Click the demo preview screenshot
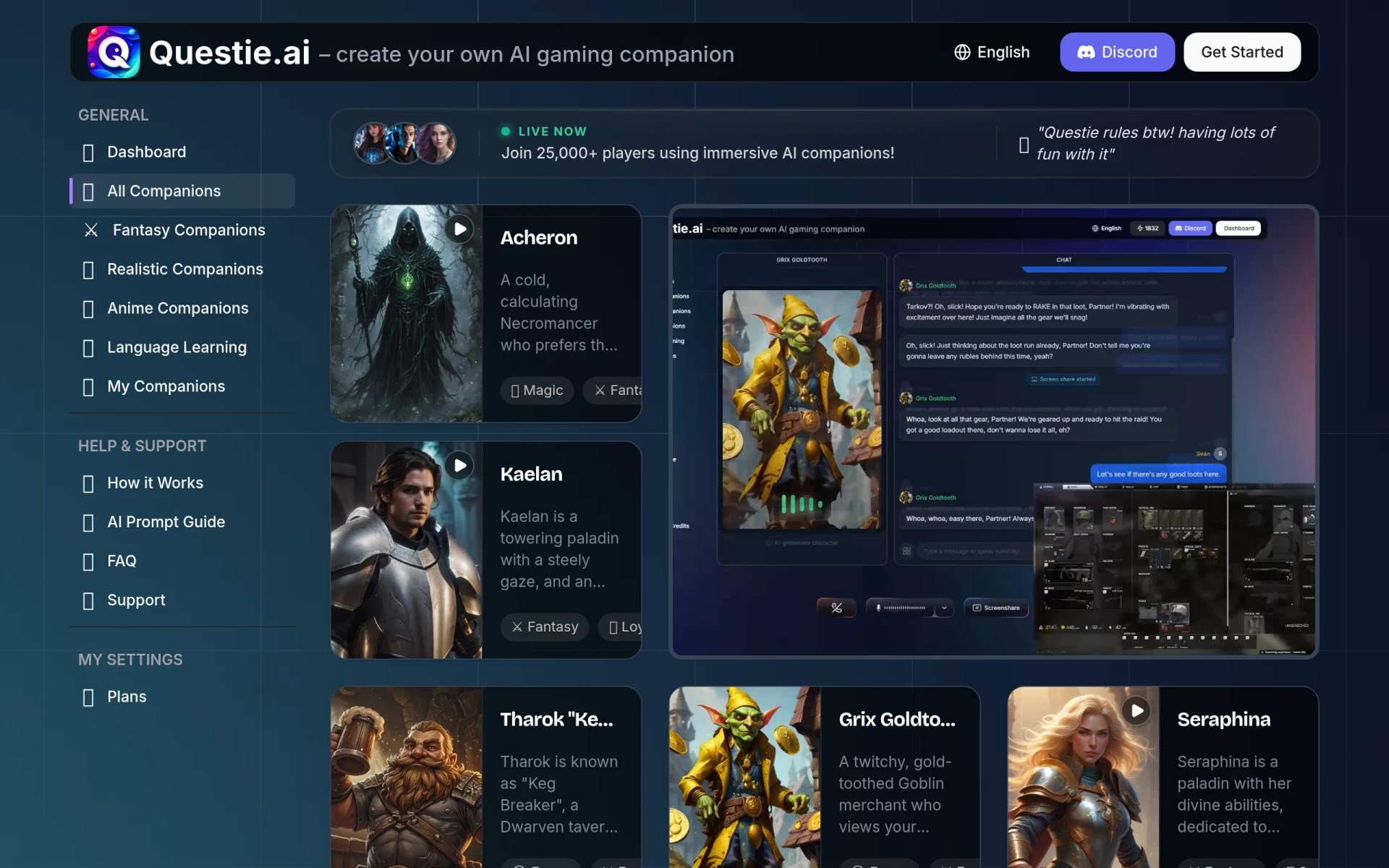 click(994, 432)
